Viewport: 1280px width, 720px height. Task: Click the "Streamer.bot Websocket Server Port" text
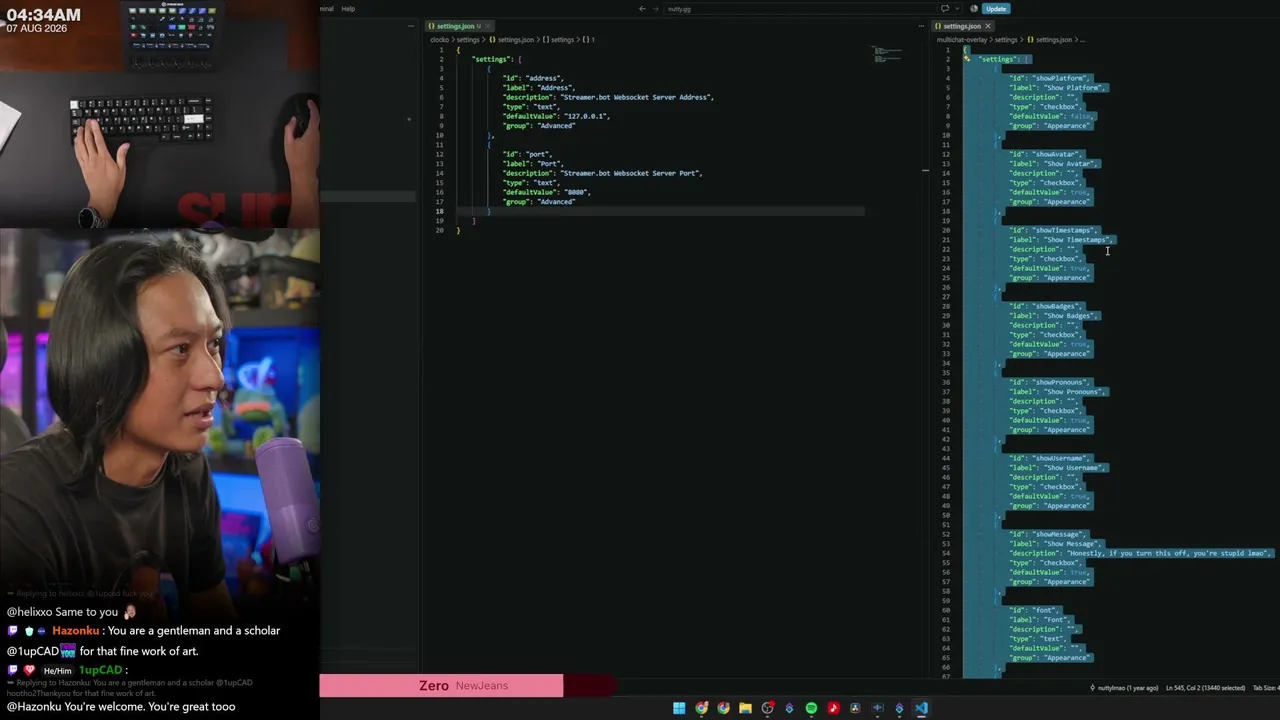click(630, 173)
